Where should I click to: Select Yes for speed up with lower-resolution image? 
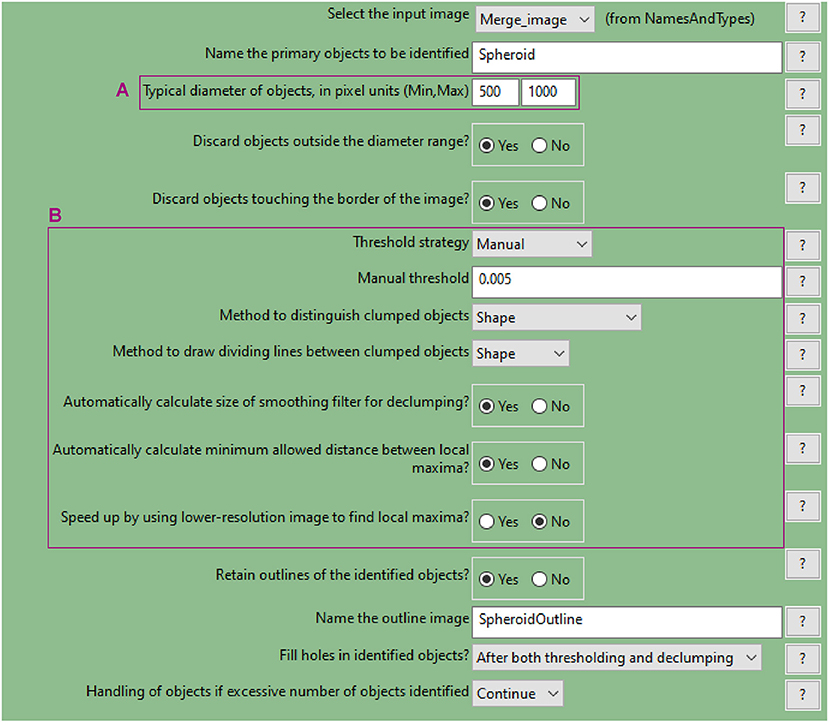coord(498,521)
